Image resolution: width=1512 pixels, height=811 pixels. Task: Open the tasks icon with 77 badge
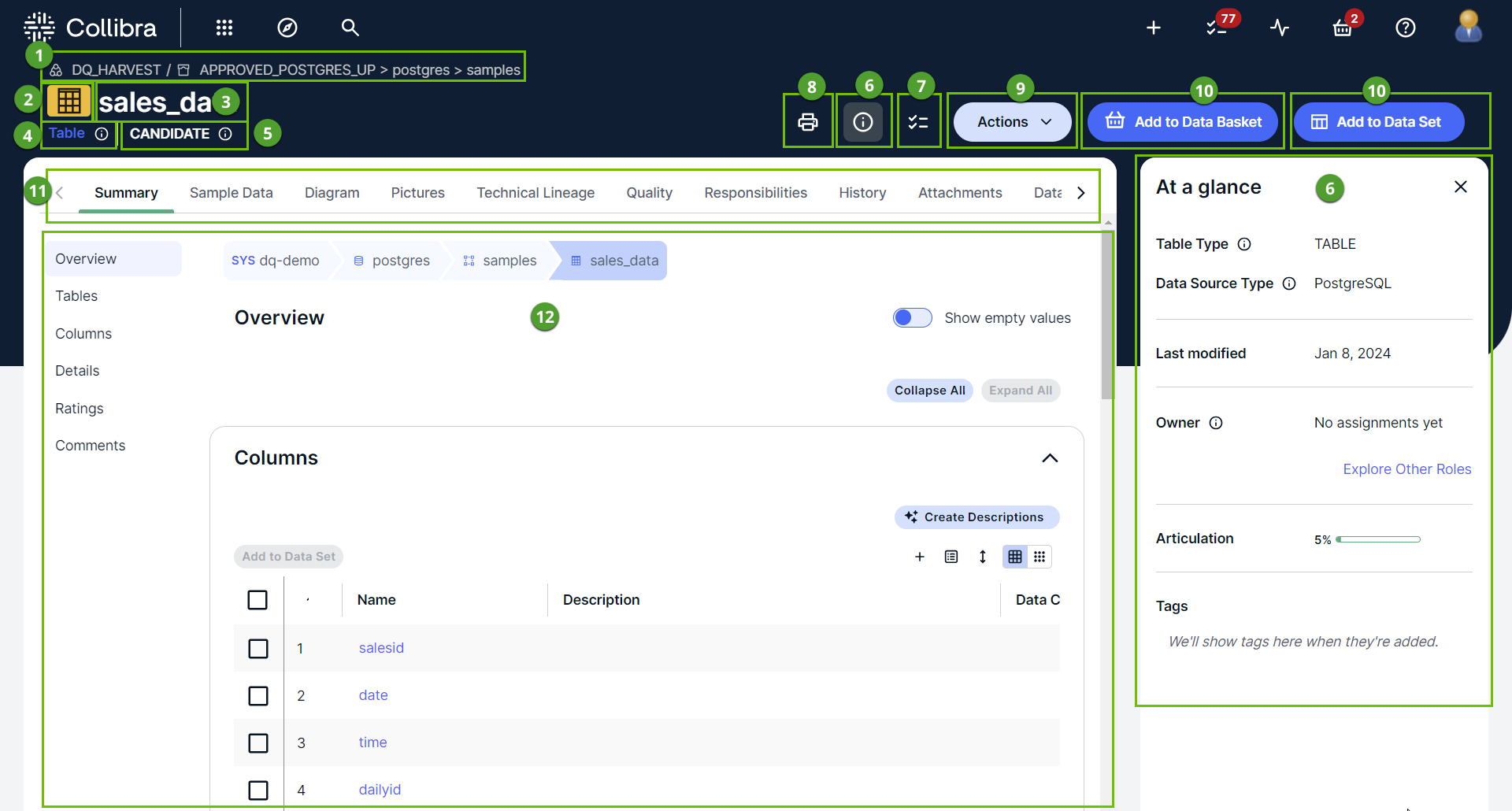pyautogui.click(x=1217, y=28)
